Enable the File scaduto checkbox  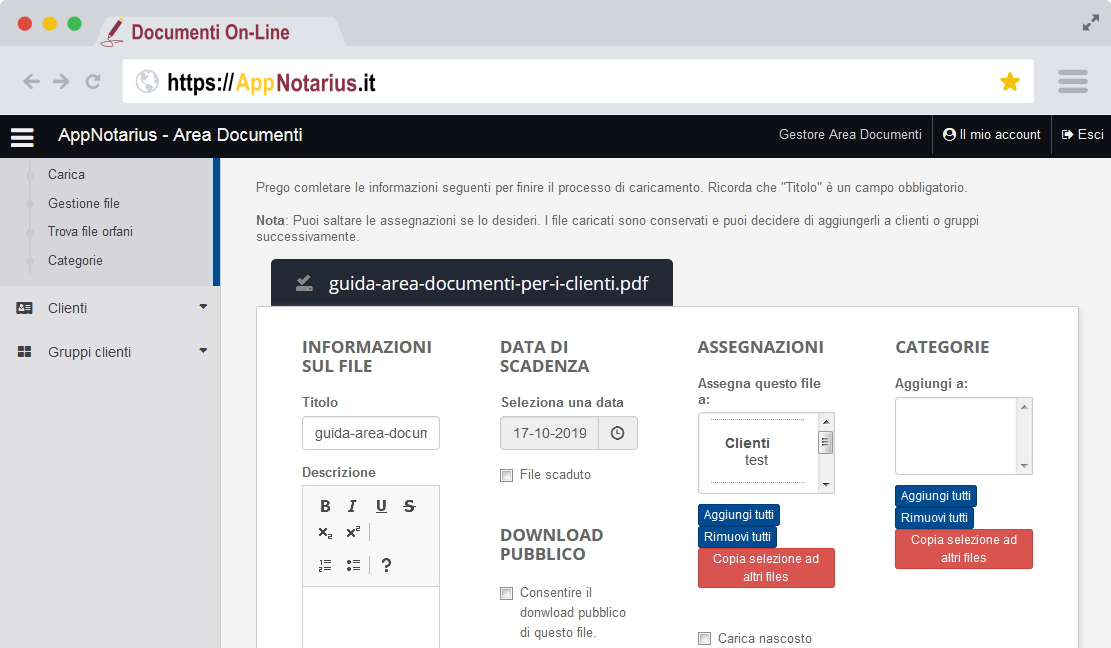(x=507, y=475)
